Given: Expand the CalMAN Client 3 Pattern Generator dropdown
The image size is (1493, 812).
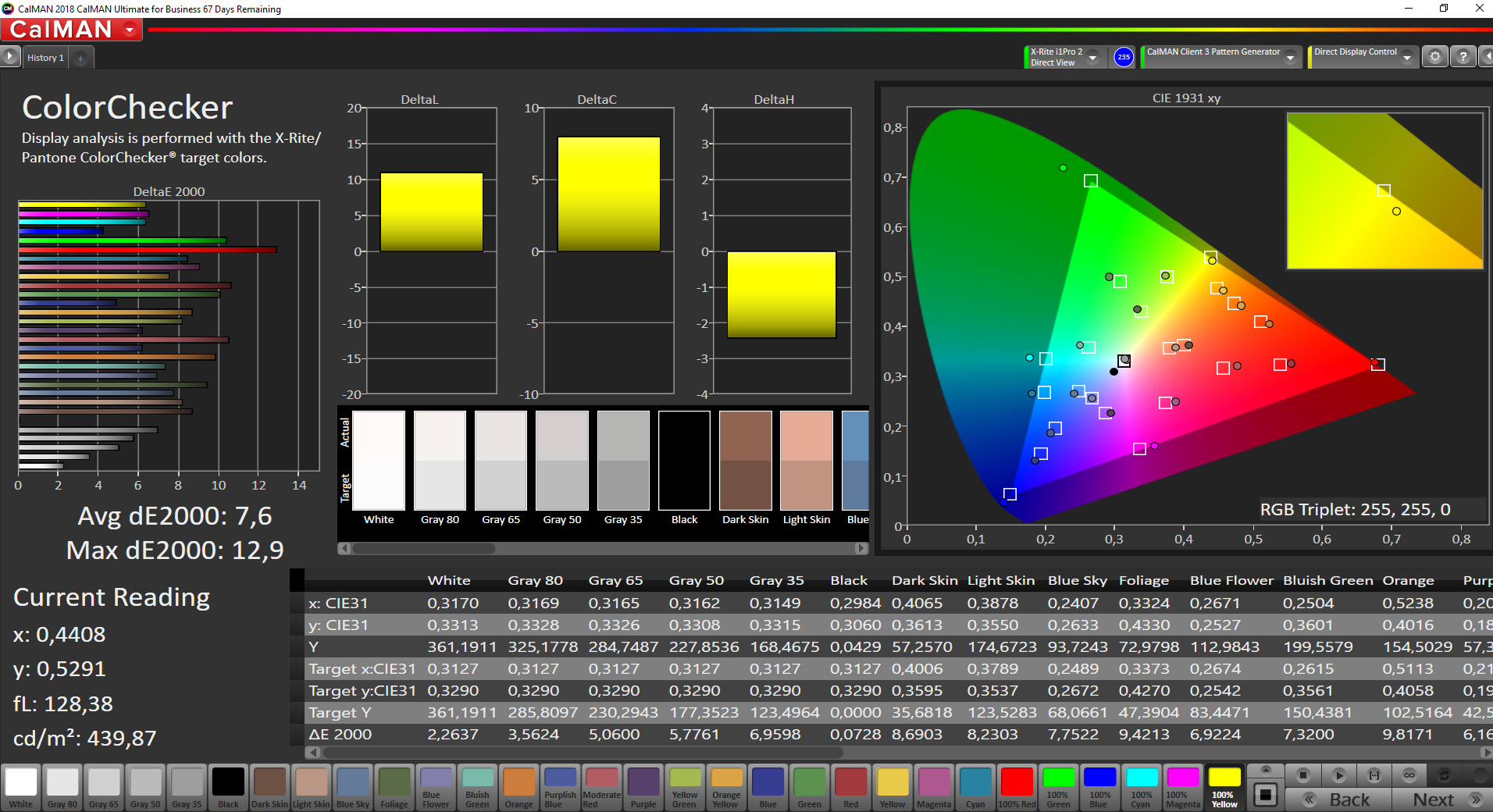Looking at the screenshot, I should [x=1291, y=57].
